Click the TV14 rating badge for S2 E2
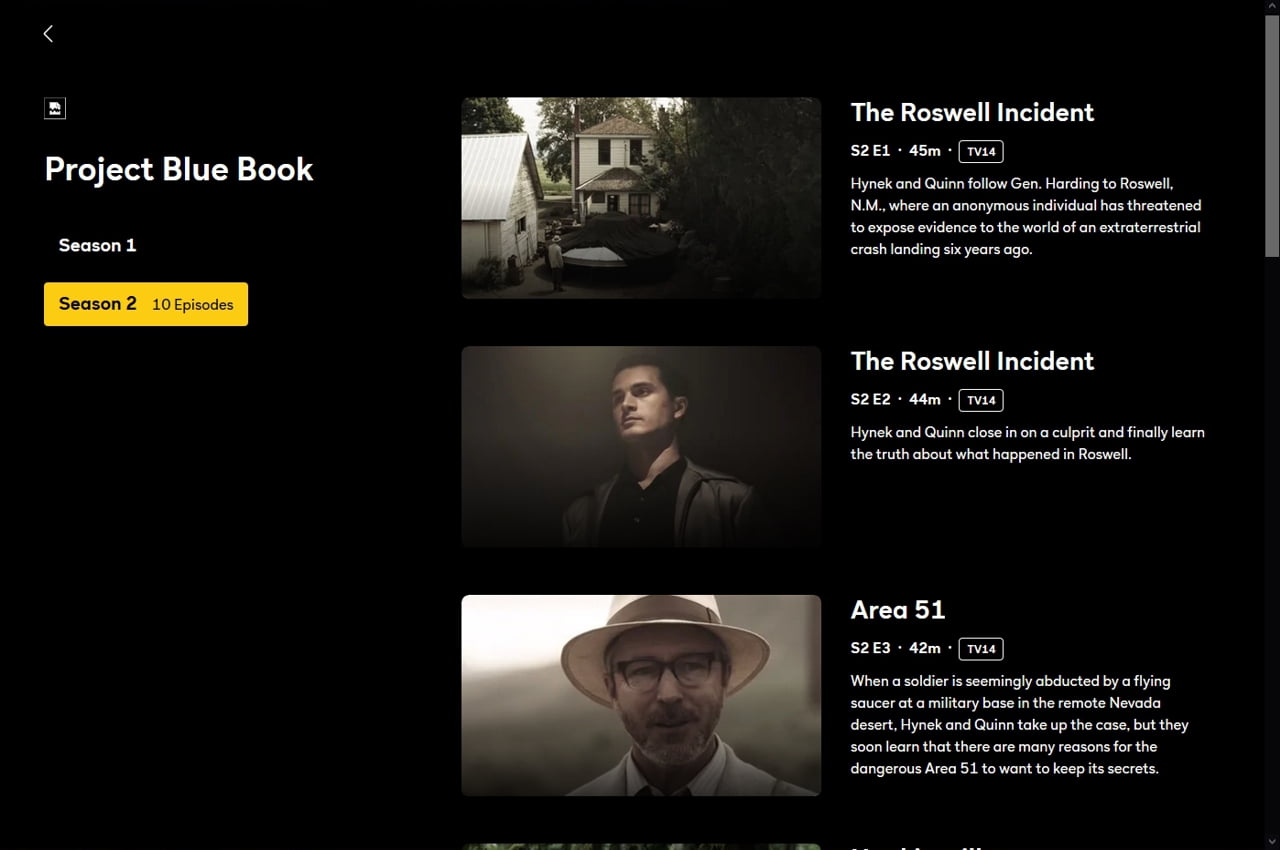Screen dimensions: 1280x850 pyautogui.click(x=981, y=400)
